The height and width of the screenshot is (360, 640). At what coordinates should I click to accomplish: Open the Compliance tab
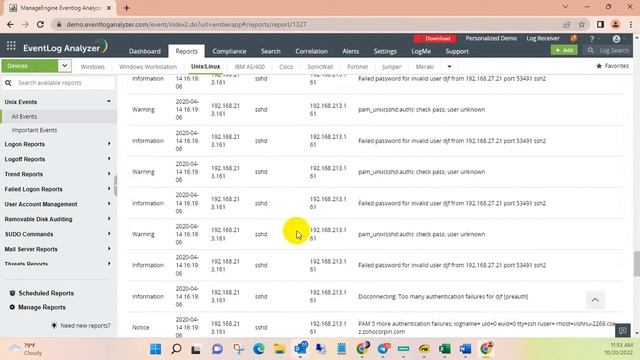click(x=229, y=51)
